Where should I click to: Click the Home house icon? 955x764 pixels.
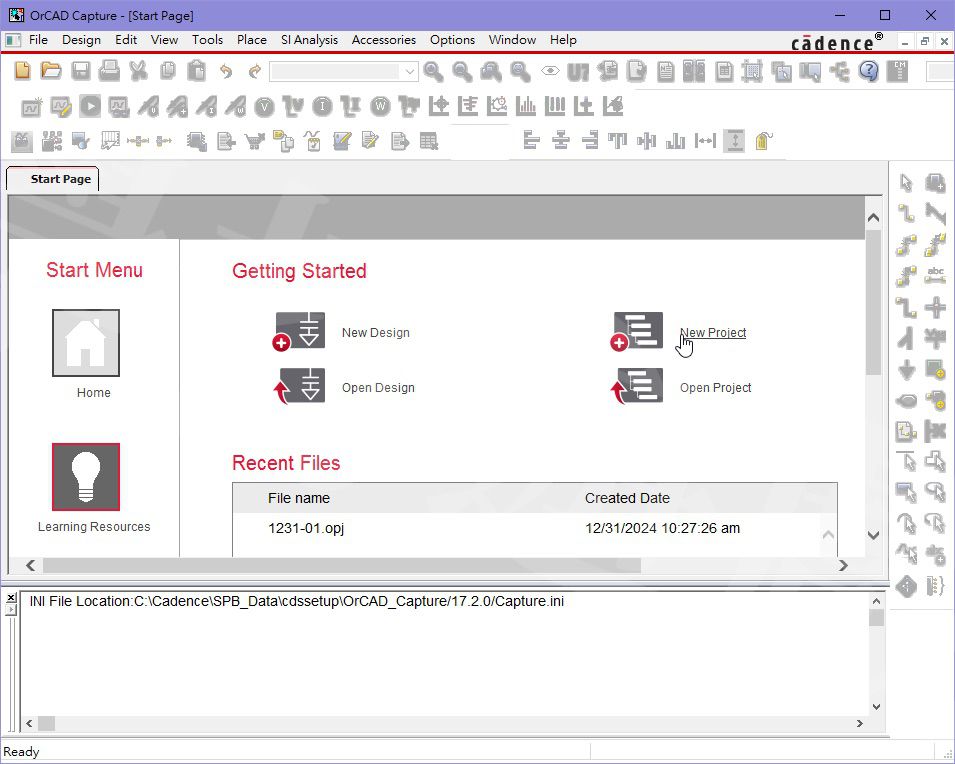point(86,342)
